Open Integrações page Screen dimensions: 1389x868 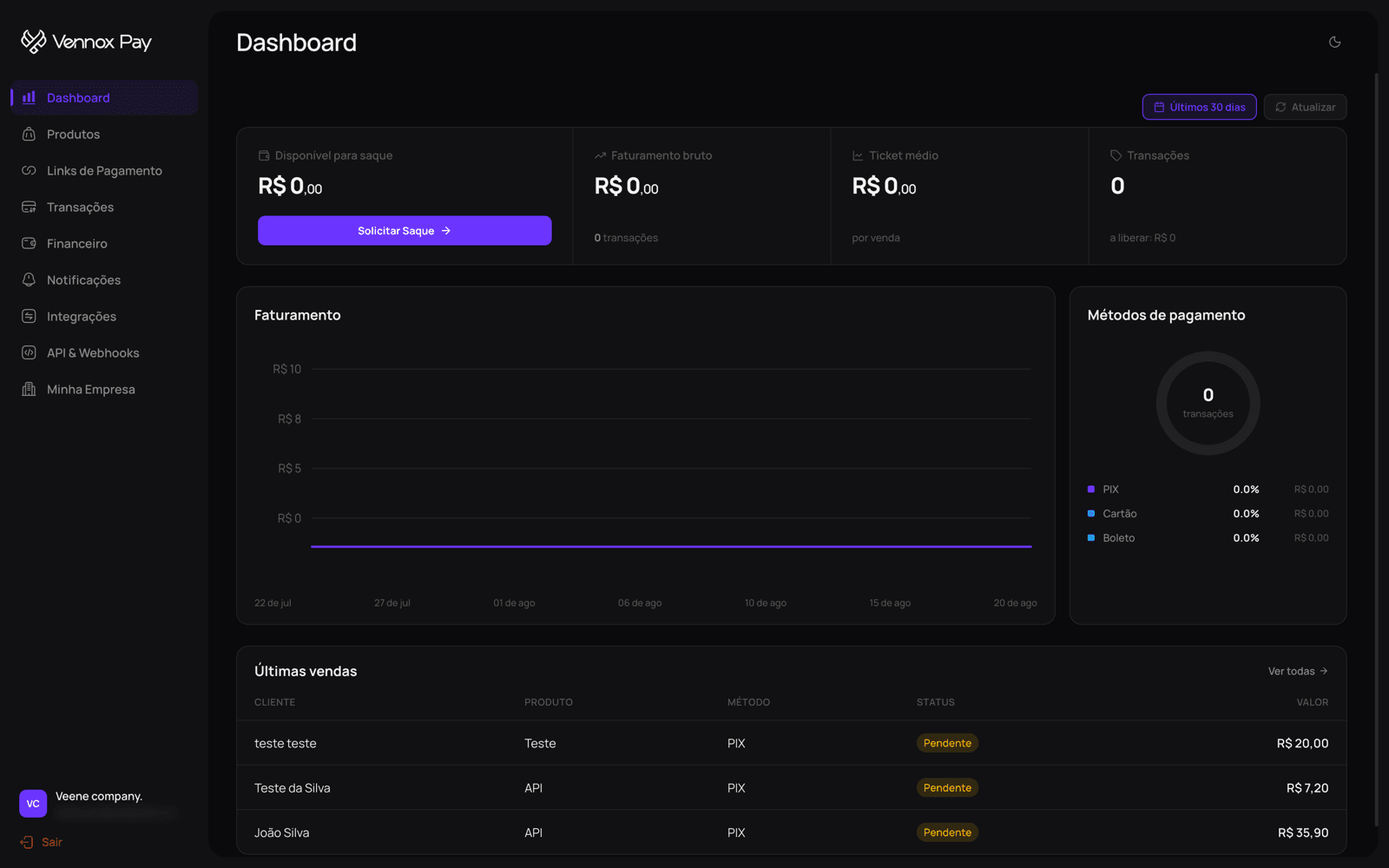104,316
